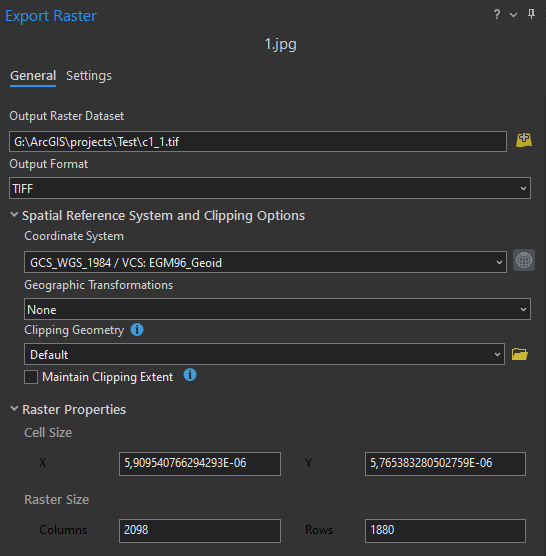Enable Maintain Clipping Extent checkbox

click(x=31, y=377)
